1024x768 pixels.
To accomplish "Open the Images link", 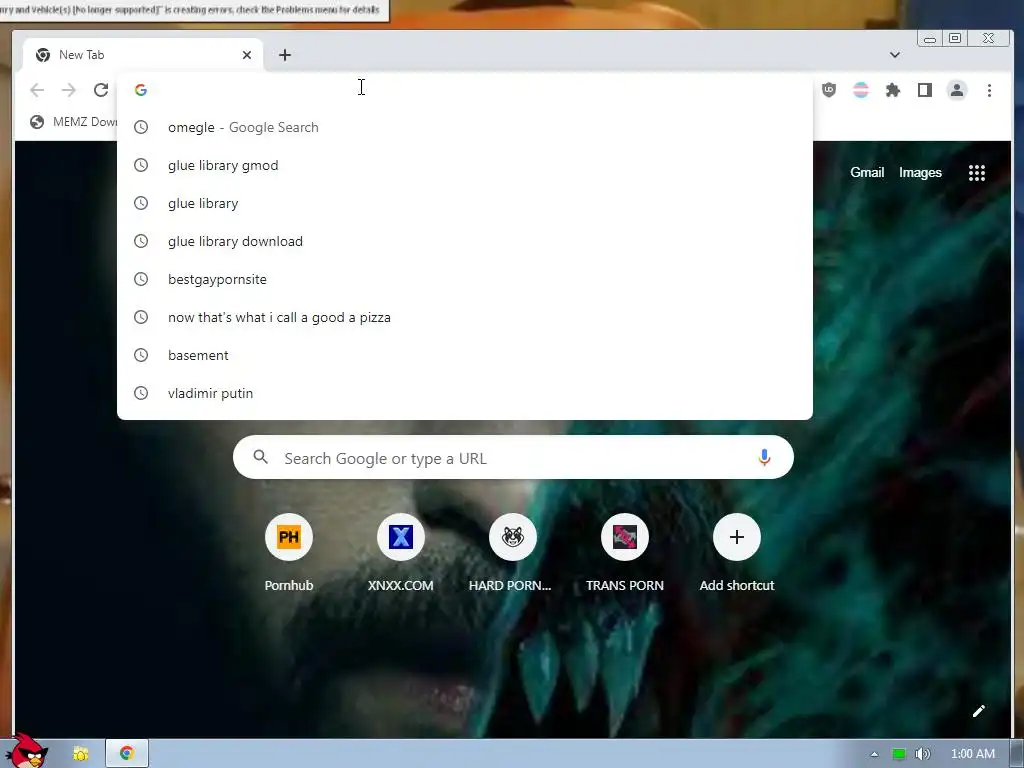I will click(920, 172).
